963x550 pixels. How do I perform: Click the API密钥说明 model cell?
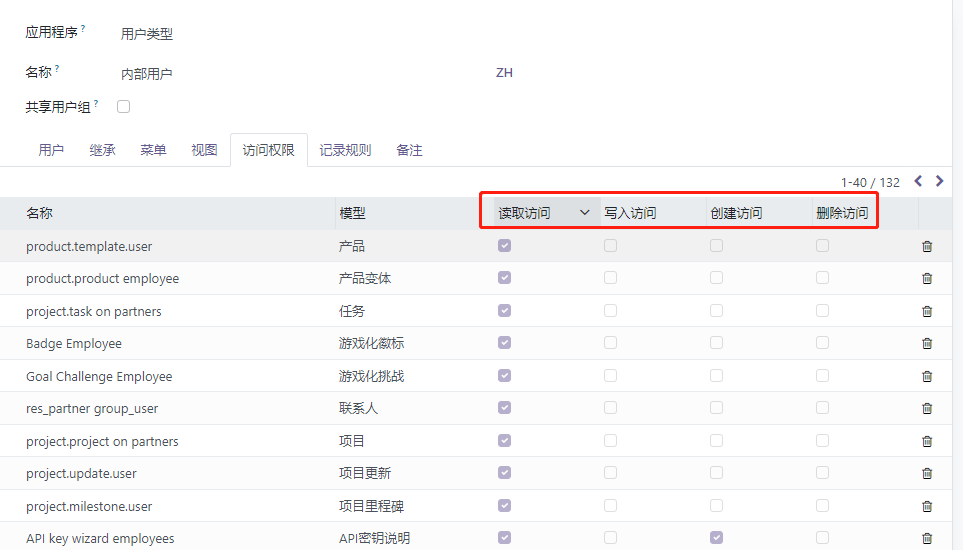click(374, 538)
